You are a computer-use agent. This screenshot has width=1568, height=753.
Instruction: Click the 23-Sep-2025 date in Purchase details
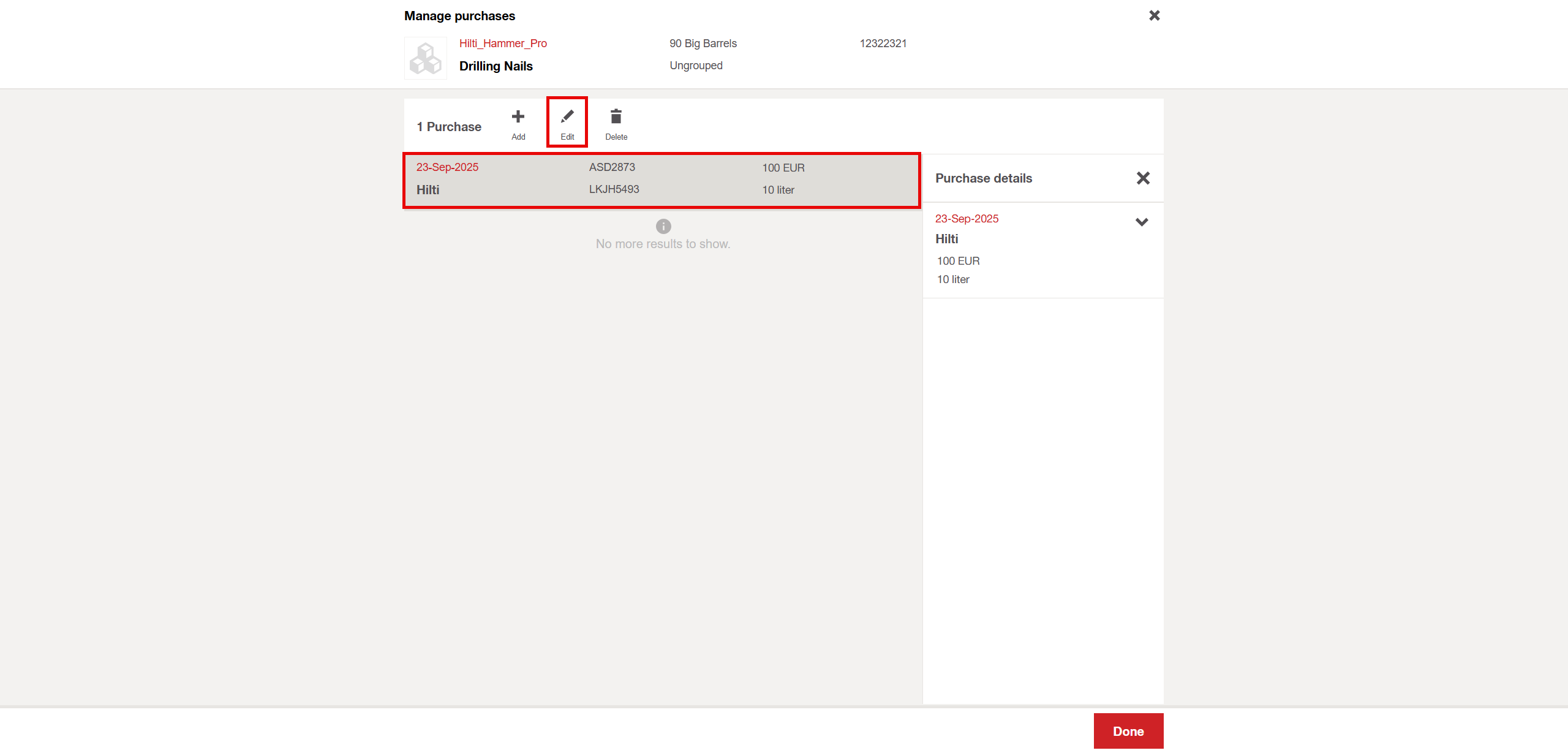pyautogui.click(x=967, y=219)
